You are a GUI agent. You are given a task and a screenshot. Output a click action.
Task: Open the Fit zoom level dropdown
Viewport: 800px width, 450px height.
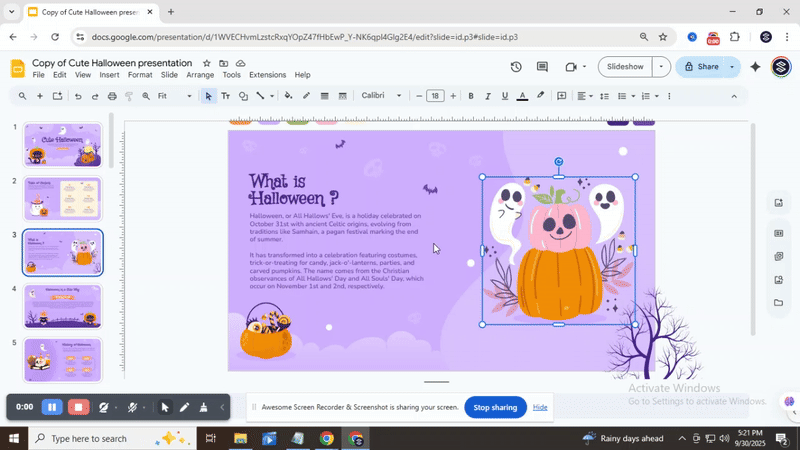click(175, 96)
